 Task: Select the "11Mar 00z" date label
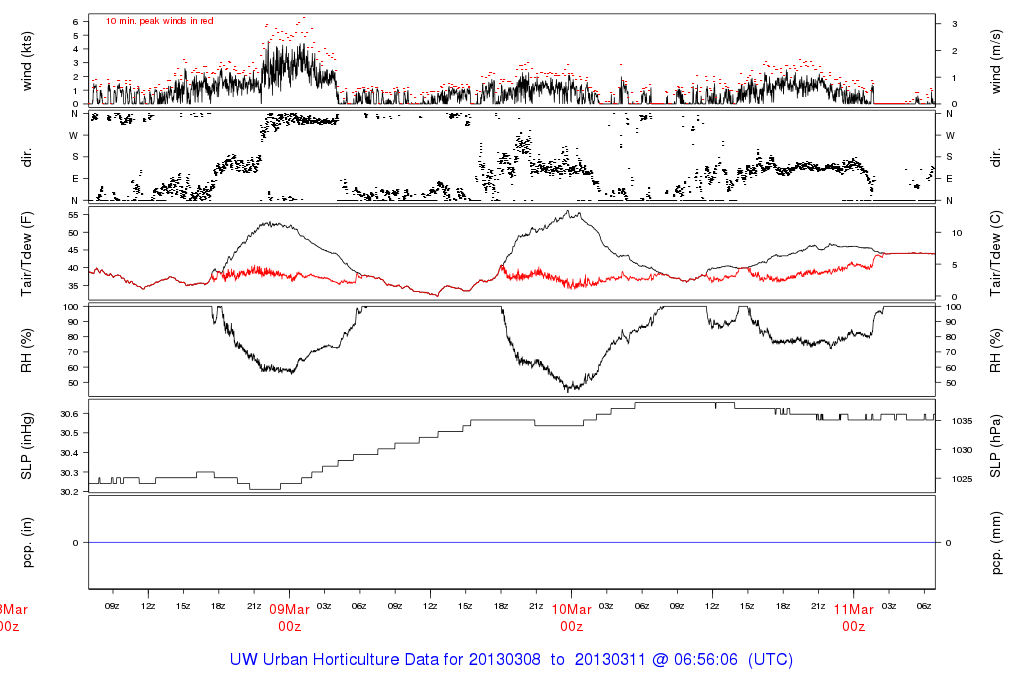tap(854, 618)
